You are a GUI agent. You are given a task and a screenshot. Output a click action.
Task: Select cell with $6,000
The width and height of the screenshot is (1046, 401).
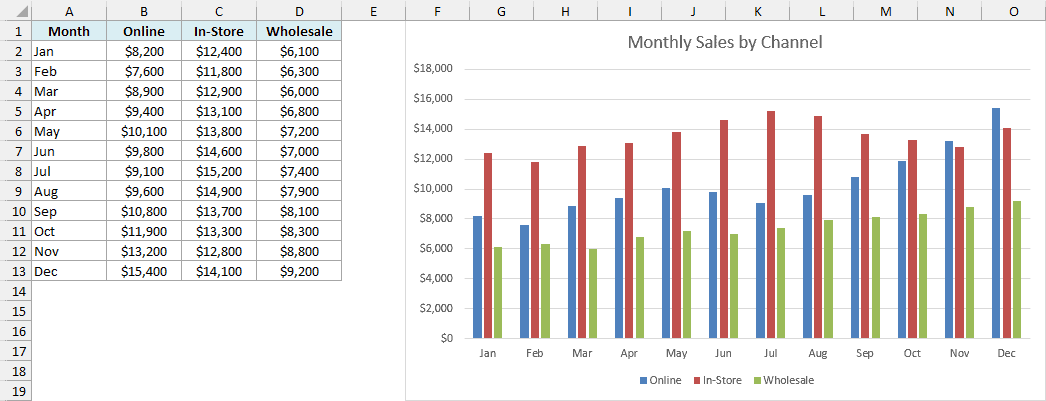coord(299,91)
